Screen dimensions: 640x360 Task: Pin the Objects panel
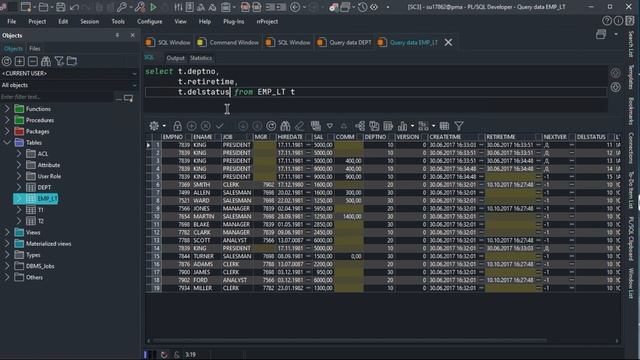pyautogui.click(x=118, y=36)
